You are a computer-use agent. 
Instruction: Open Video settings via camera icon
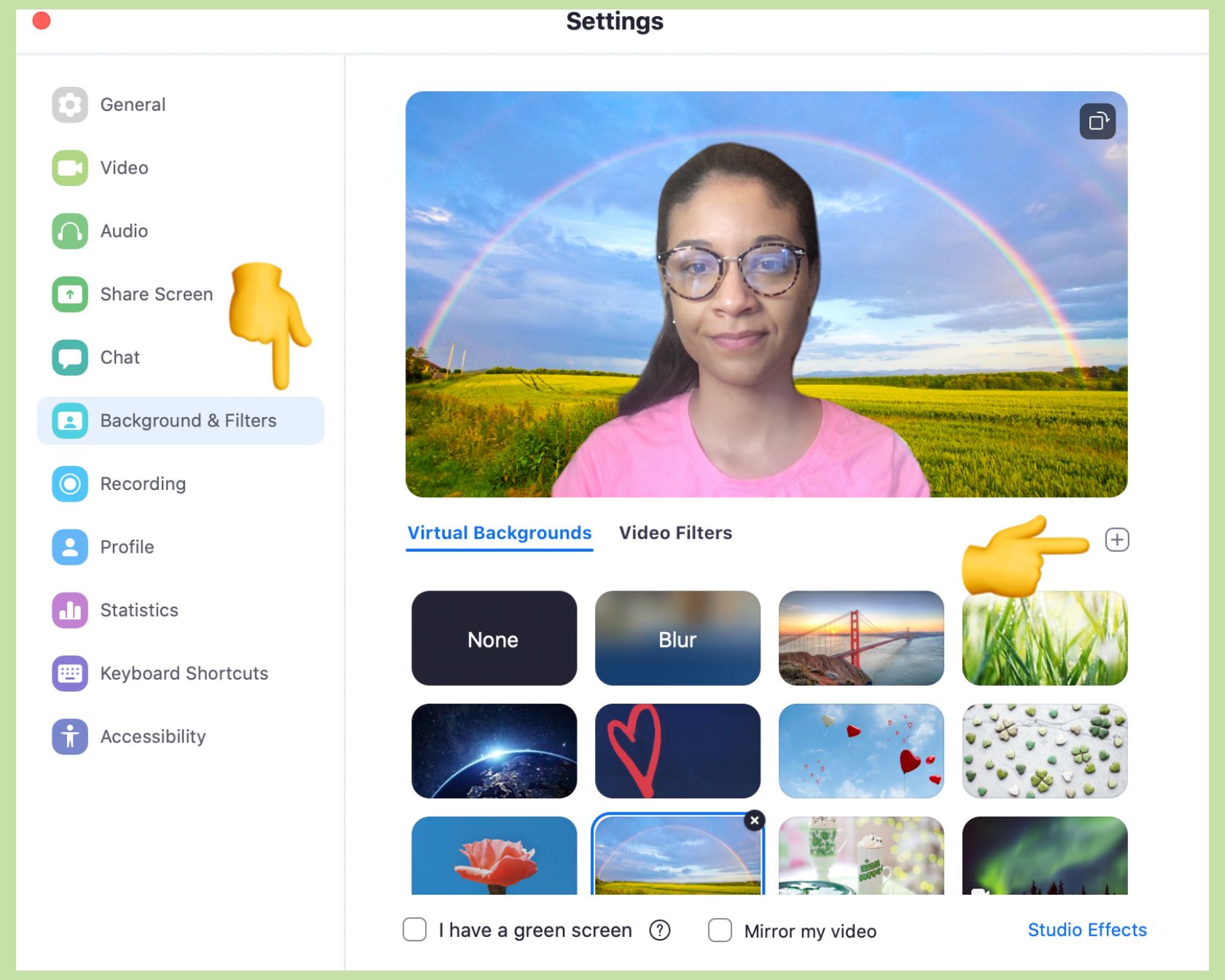[70, 168]
